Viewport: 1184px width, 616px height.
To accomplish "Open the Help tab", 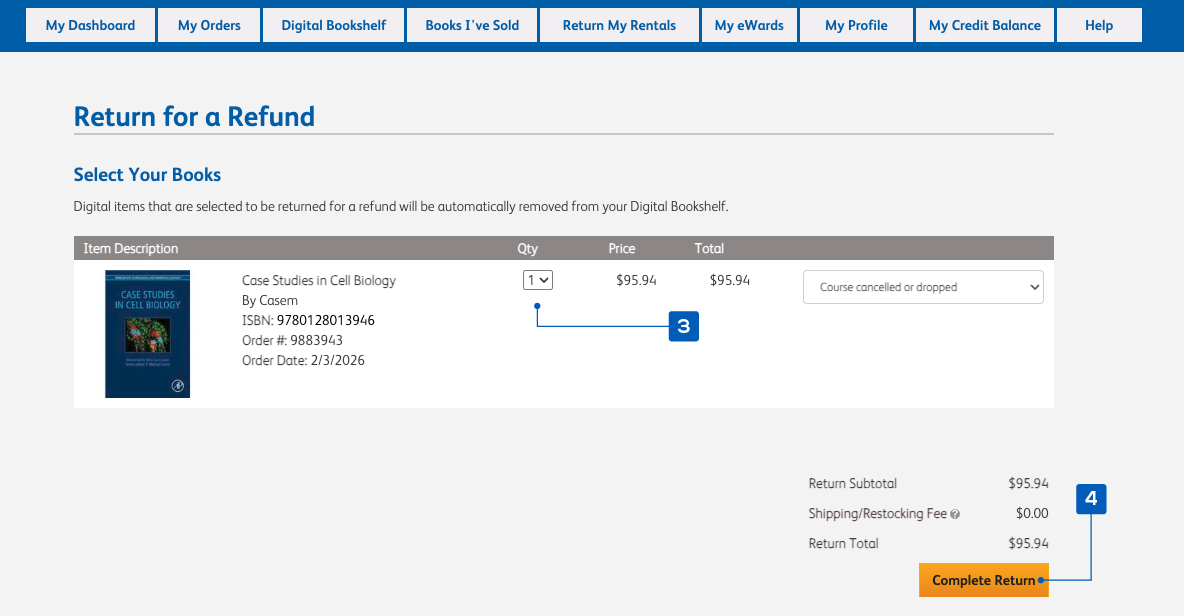I will click(1098, 25).
